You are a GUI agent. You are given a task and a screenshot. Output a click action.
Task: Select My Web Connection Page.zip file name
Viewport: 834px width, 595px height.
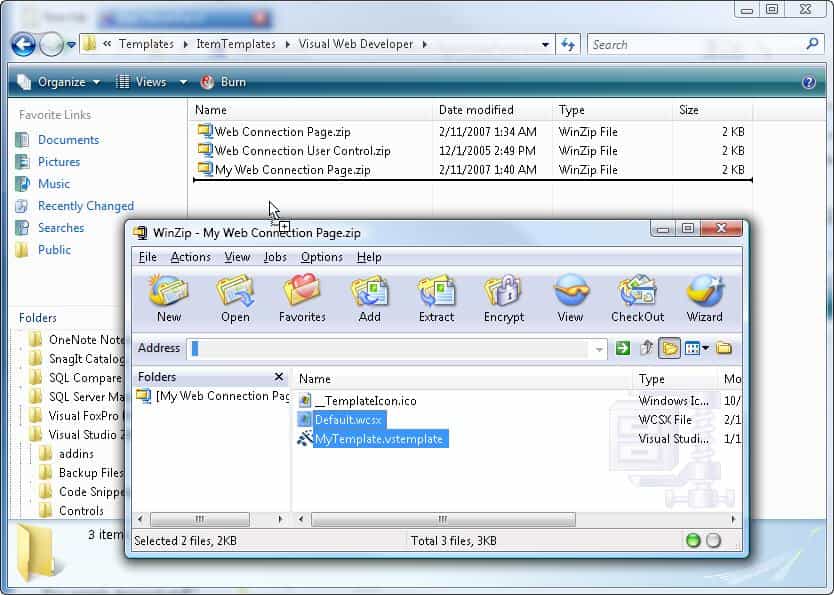(292, 170)
